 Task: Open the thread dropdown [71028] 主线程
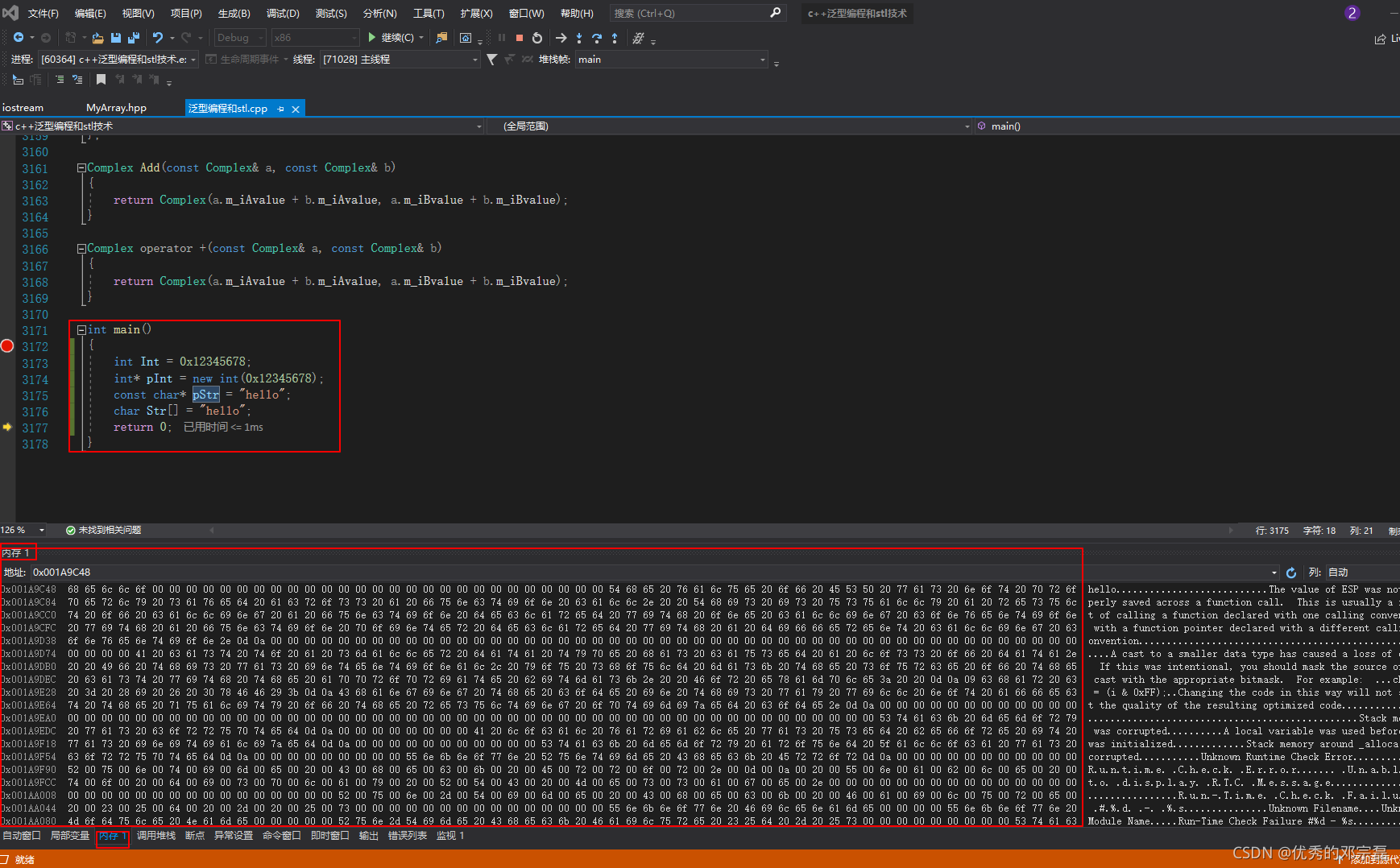(400, 60)
